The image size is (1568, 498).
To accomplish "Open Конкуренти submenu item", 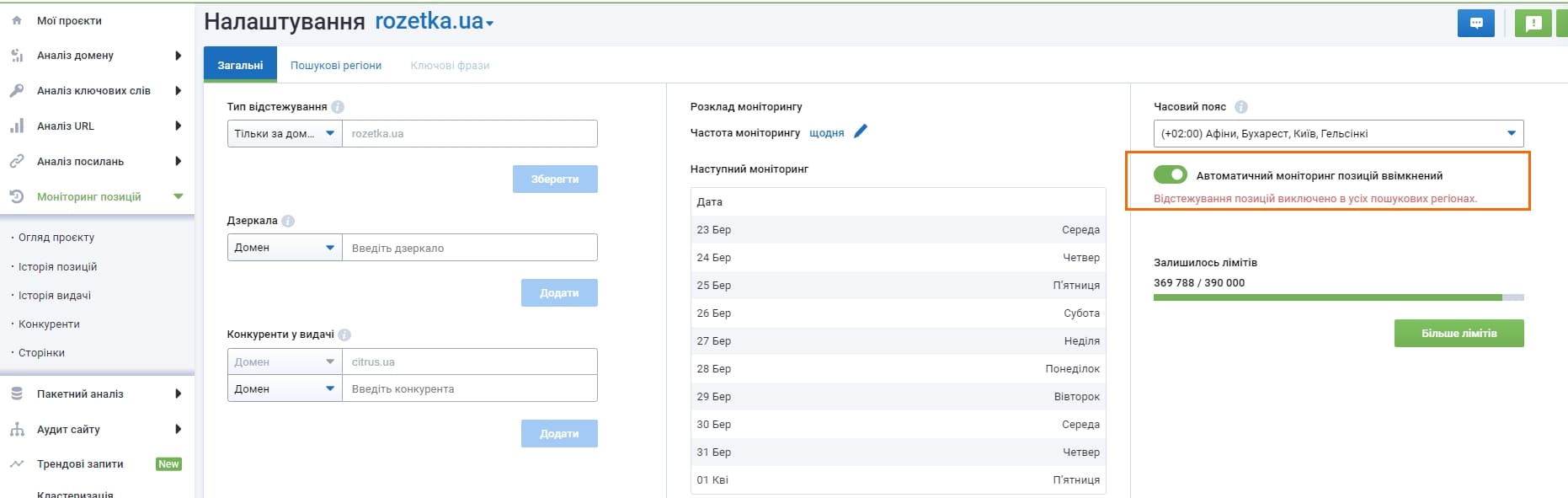I will [x=49, y=324].
